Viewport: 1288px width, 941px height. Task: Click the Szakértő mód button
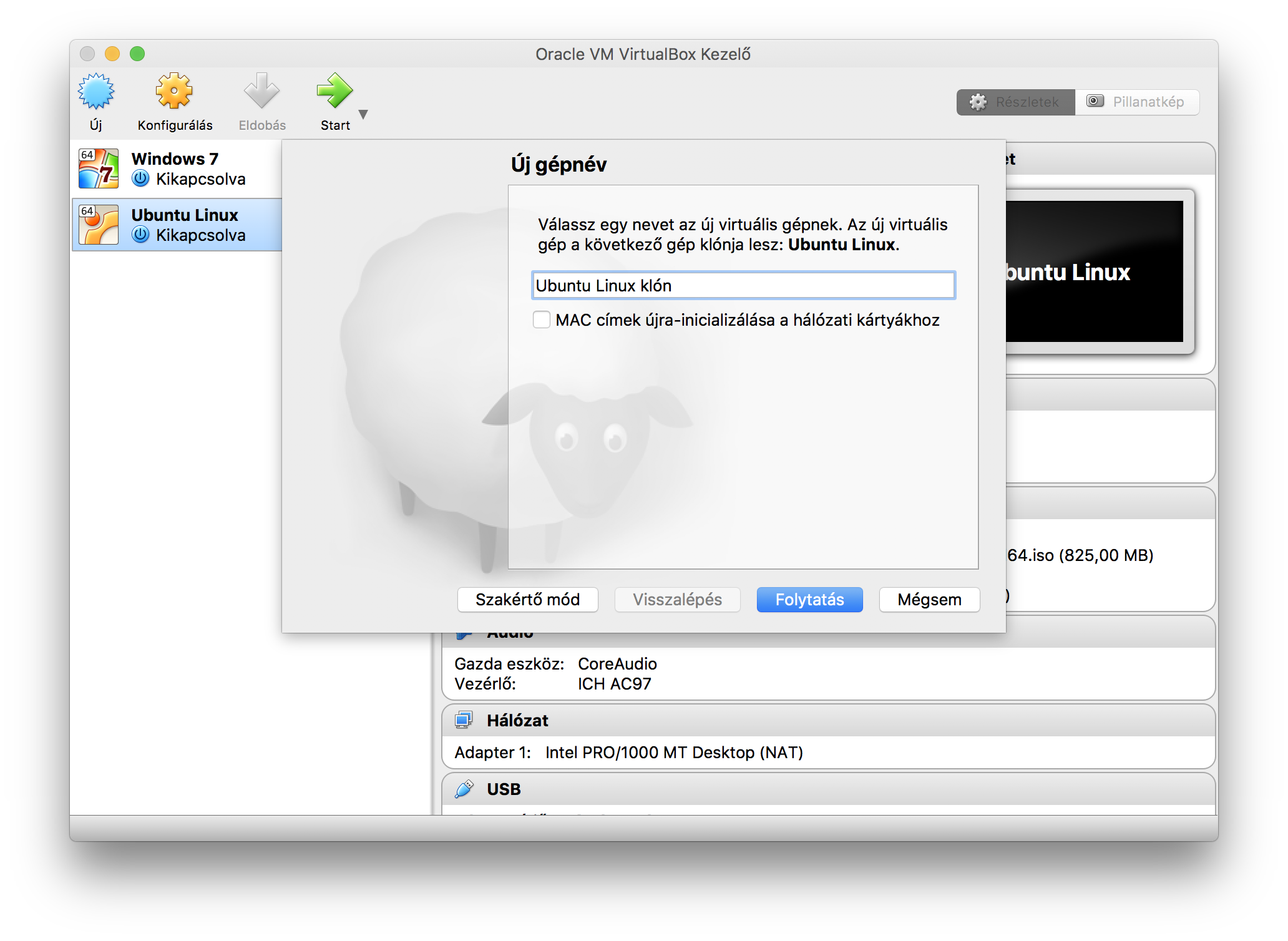pyautogui.click(x=527, y=600)
